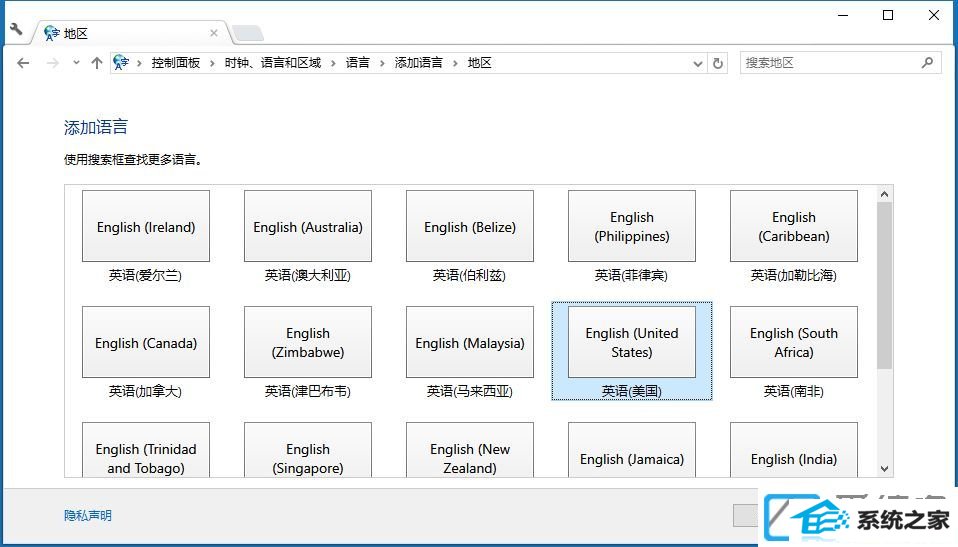This screenshot has height=547, width=958.
Task: Click the 英语(加勒比海) caption
Action: [x=794, y=276]
